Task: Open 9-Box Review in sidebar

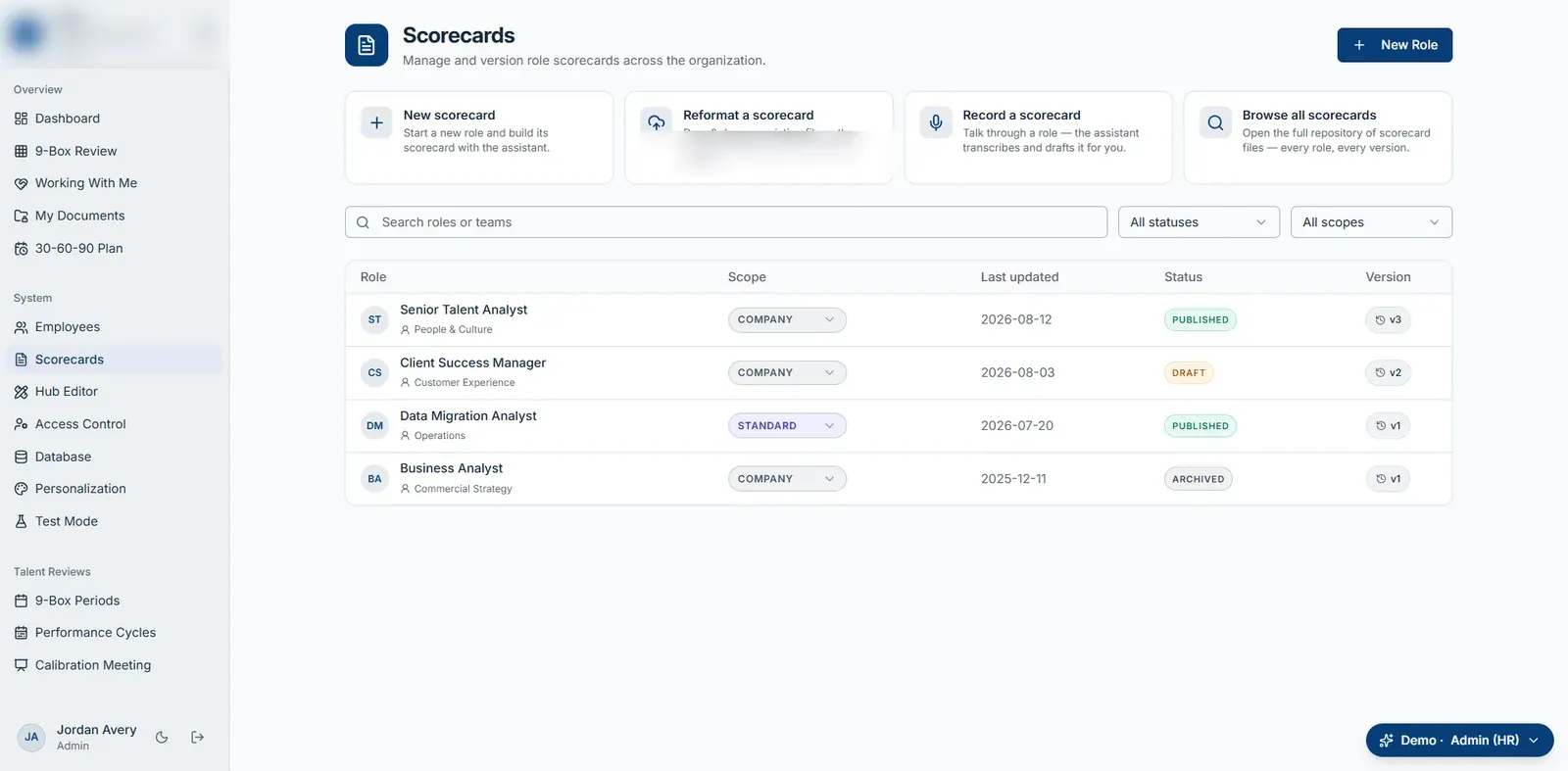Action: point(115,151)
